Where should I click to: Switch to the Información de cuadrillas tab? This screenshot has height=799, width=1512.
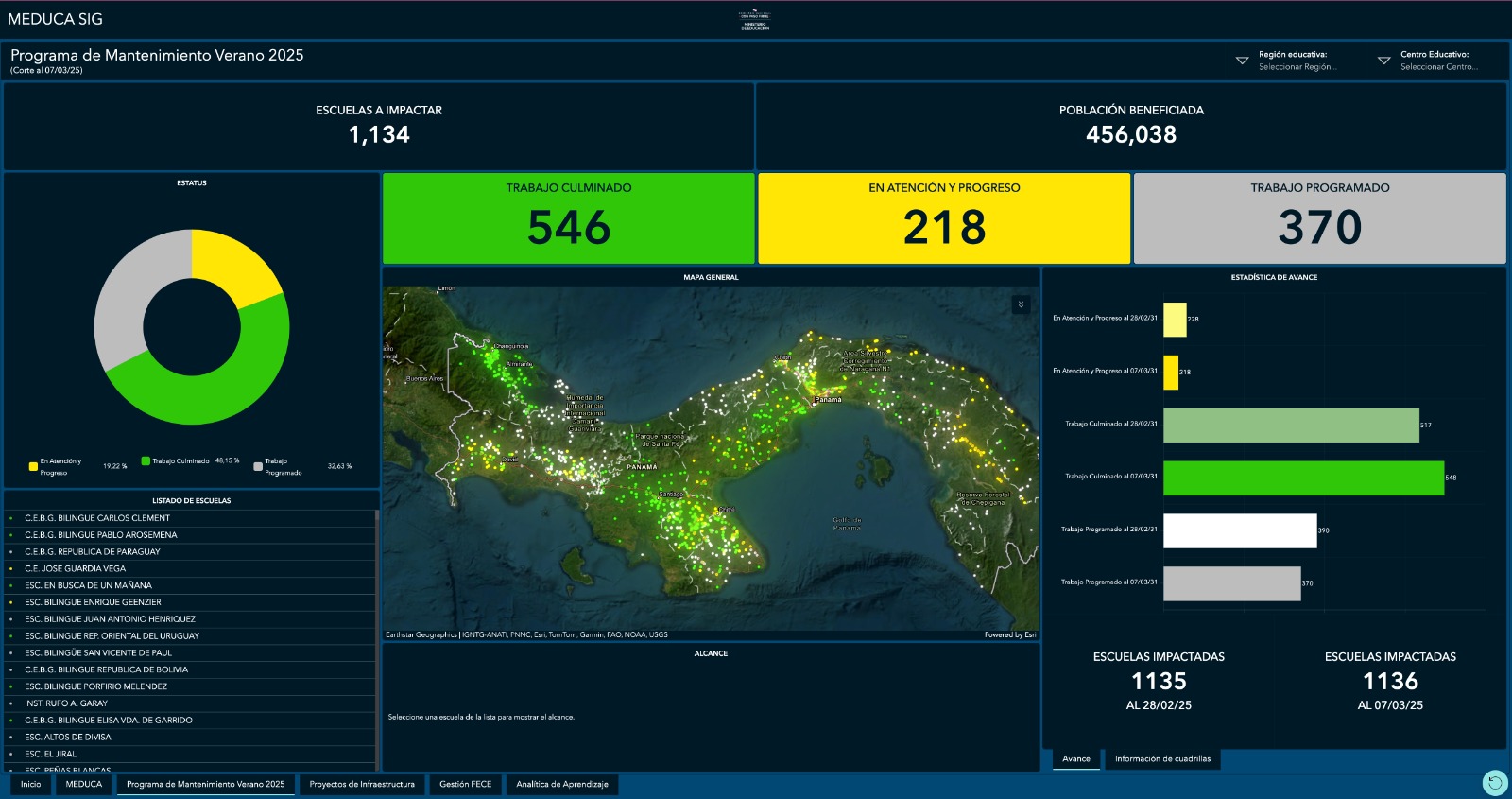click(1162, 758)
